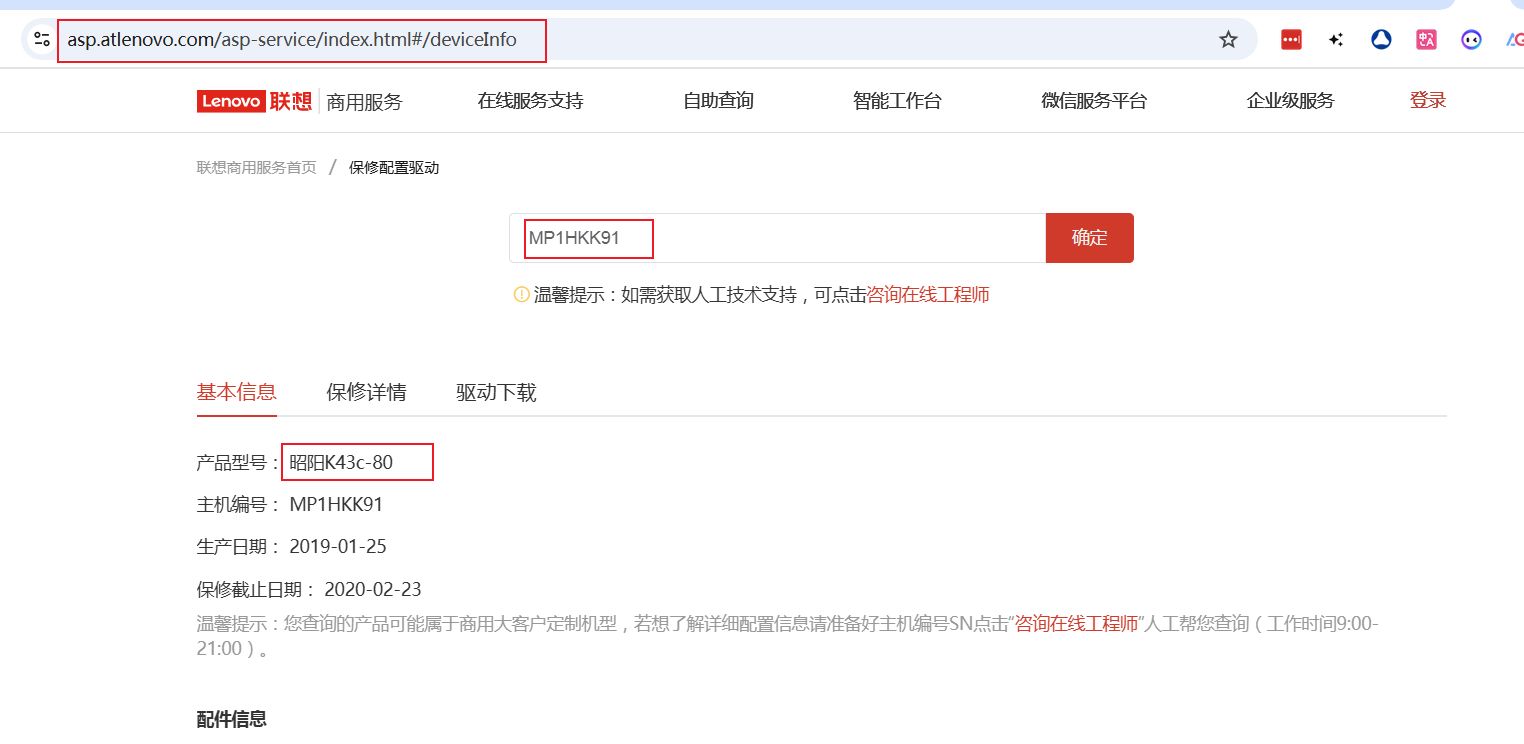
Task: Click the black sparkles extension icon
Action: point(1336,40)
